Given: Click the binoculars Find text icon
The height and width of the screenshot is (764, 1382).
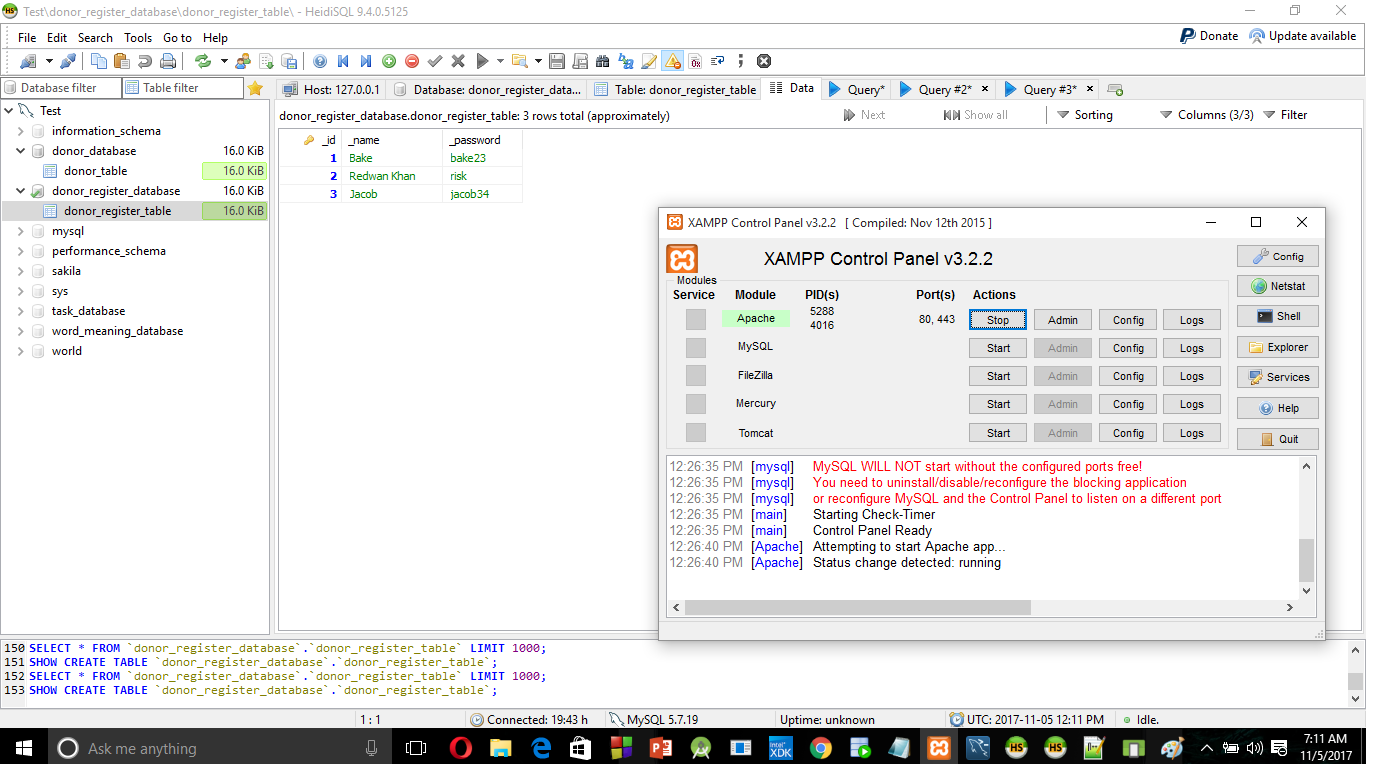Looking at the screenshot, I should pyautogui.click(x=603, y=61).
